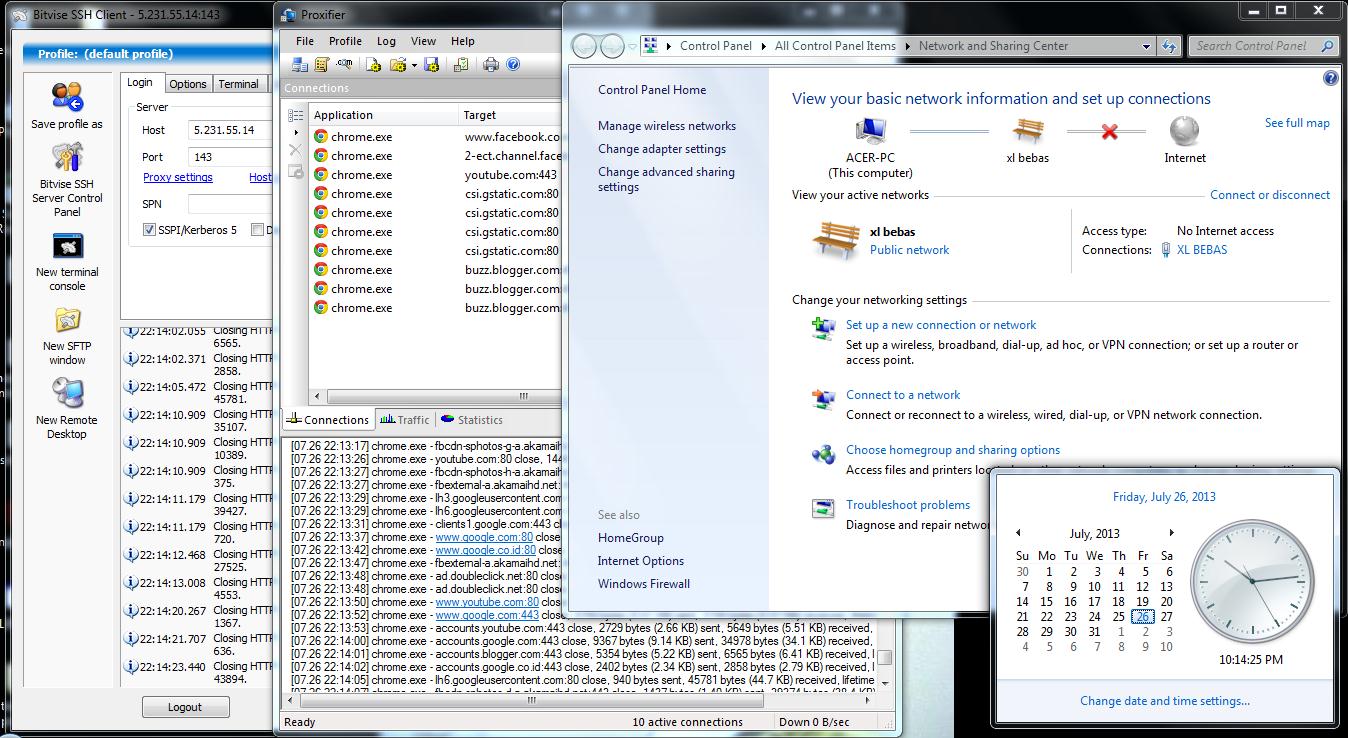Open the Proxy Checker icon in Proxifier toolbar
This screenshot has height=738, width=1348.
coord(461,65)
